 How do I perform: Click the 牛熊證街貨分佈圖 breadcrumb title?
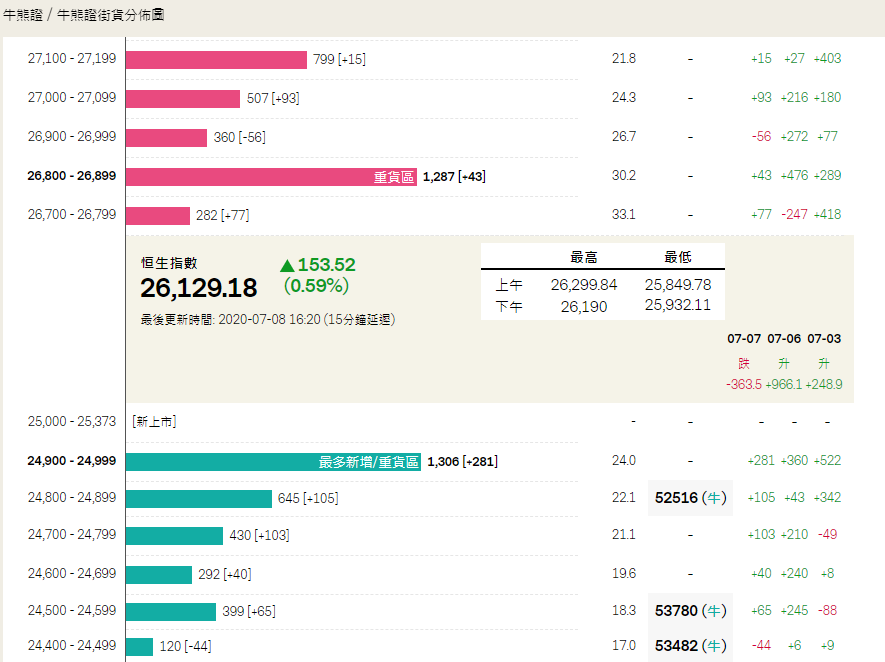point(111,15)
